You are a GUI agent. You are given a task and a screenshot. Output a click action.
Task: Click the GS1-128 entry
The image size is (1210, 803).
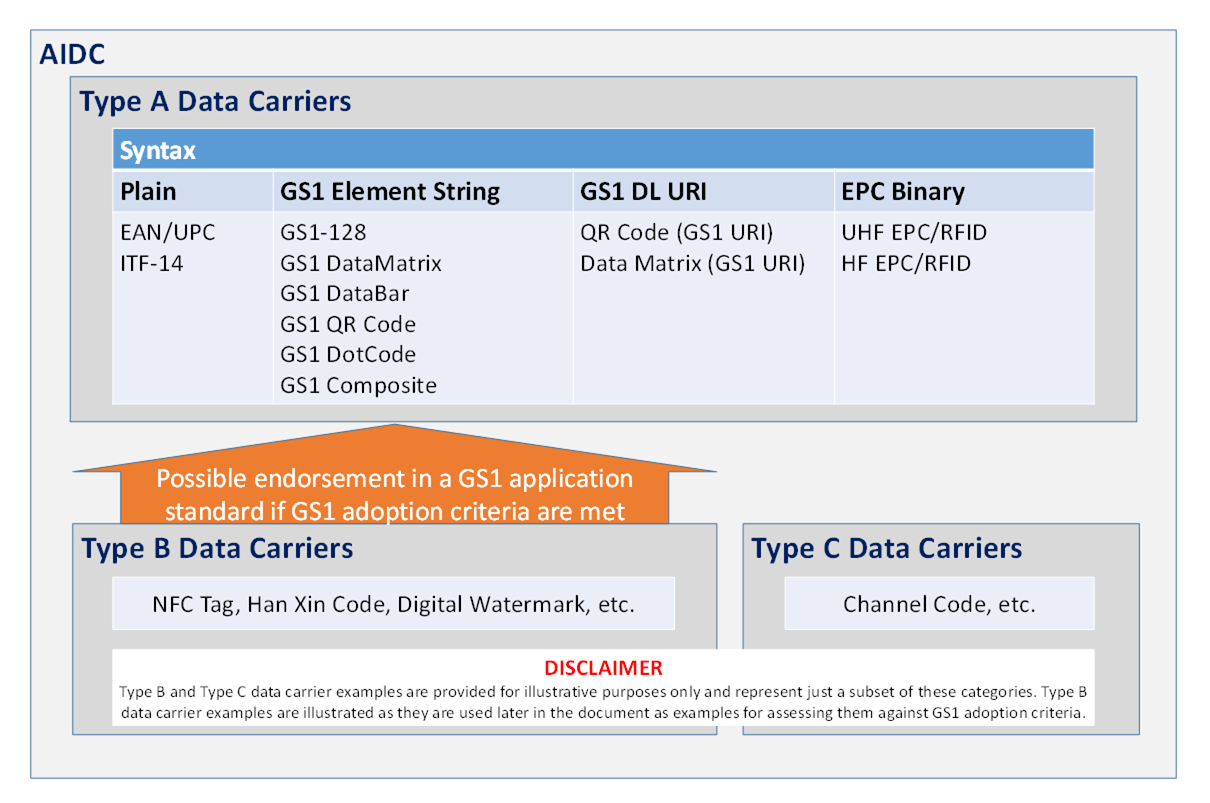(323, 232)
